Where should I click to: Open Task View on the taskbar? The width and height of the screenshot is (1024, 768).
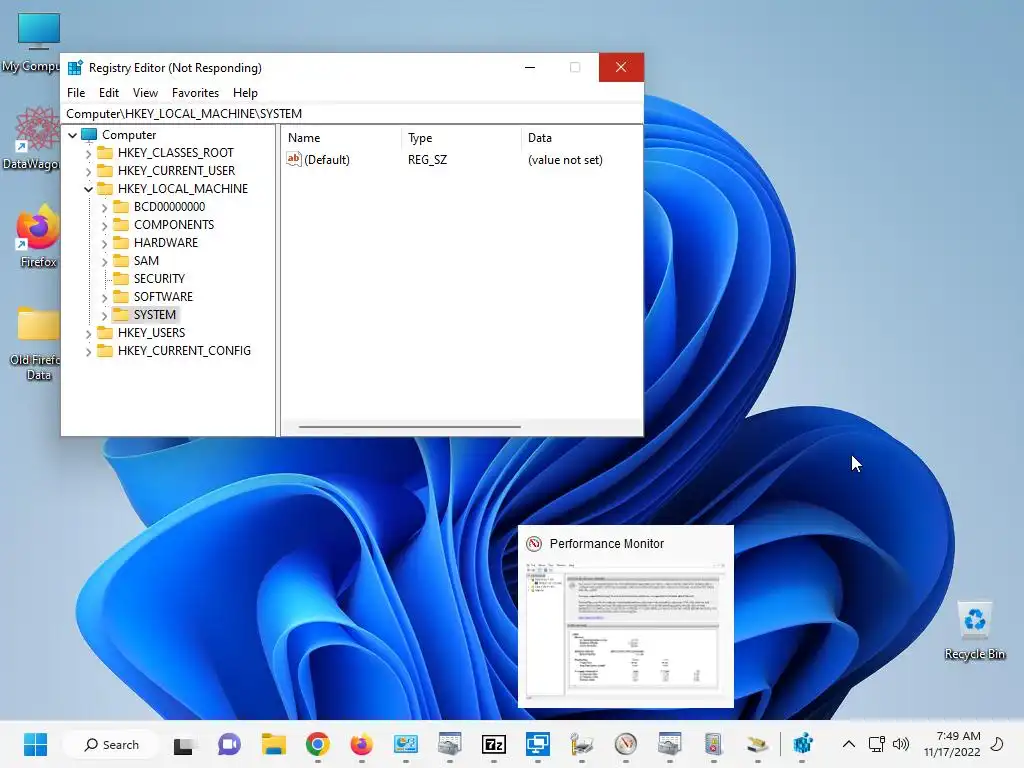tap(184, 744)
